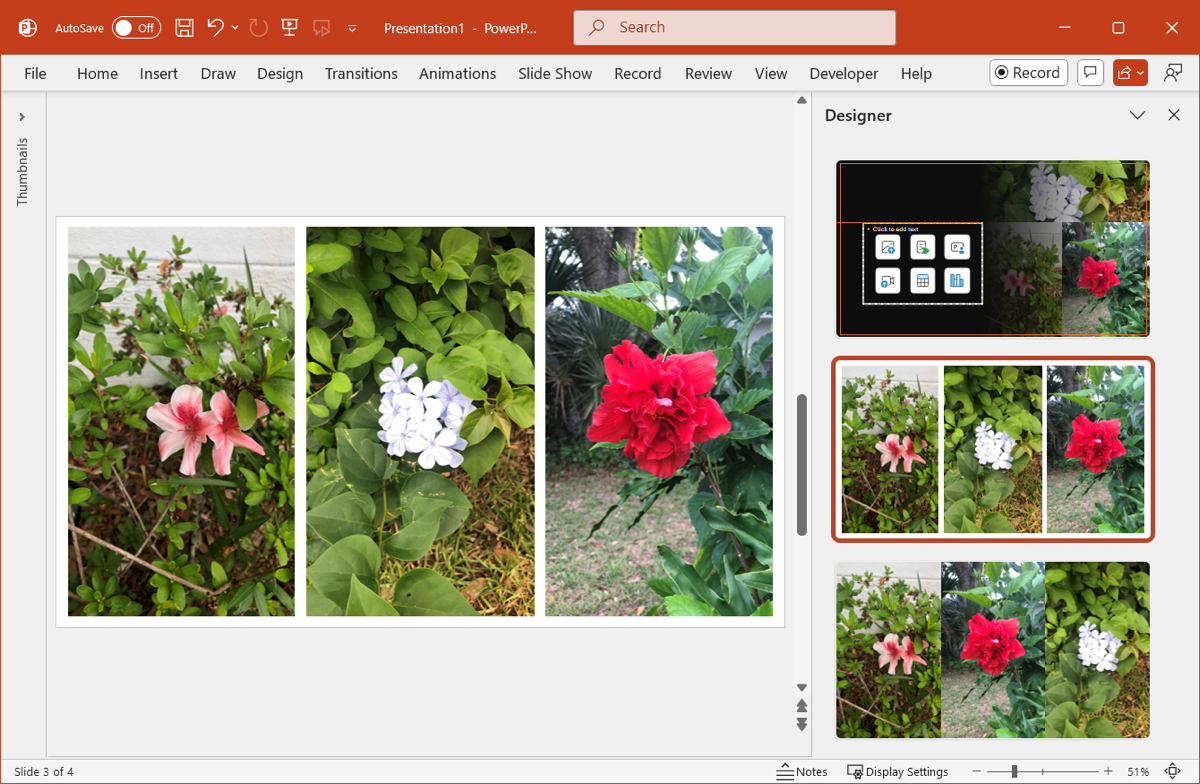
Task: Toggle the Notes pane
Action: (x=802, y=772)
